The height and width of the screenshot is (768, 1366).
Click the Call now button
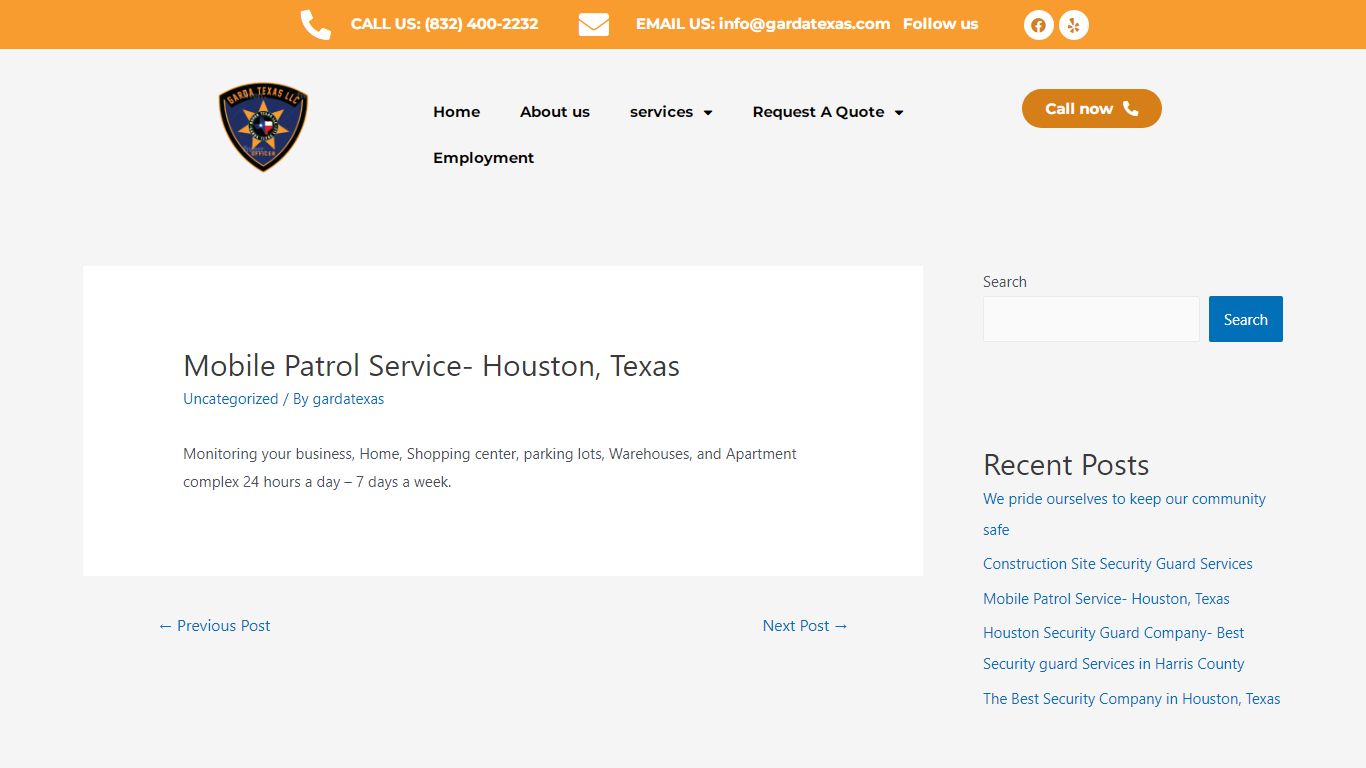pyautogui.click(x=1091, y=108)
